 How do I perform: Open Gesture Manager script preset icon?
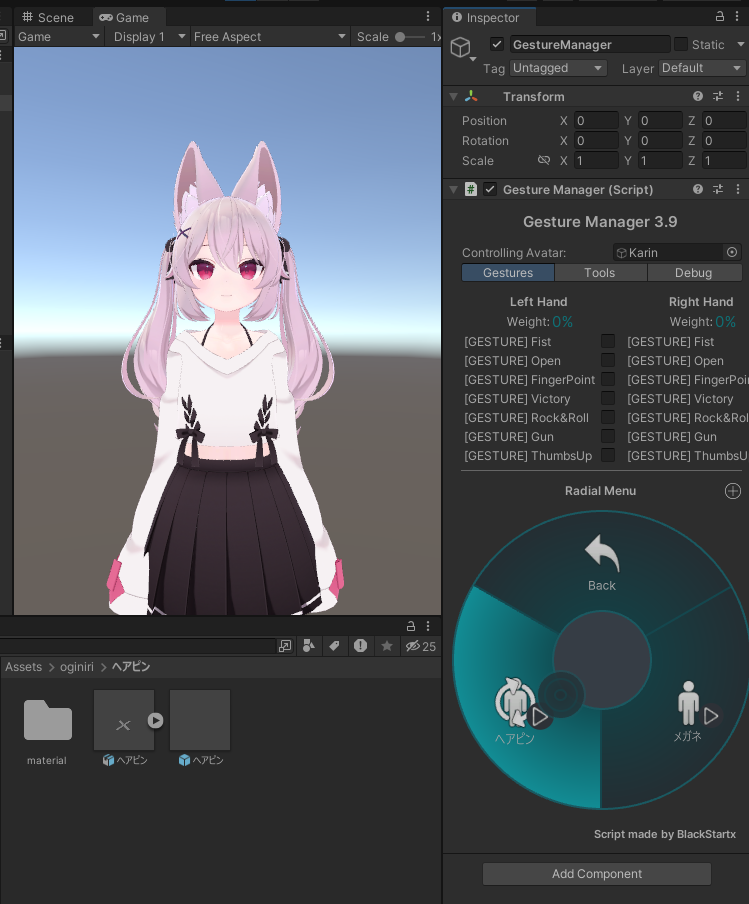pyautogui.click(x=718, y=189)
